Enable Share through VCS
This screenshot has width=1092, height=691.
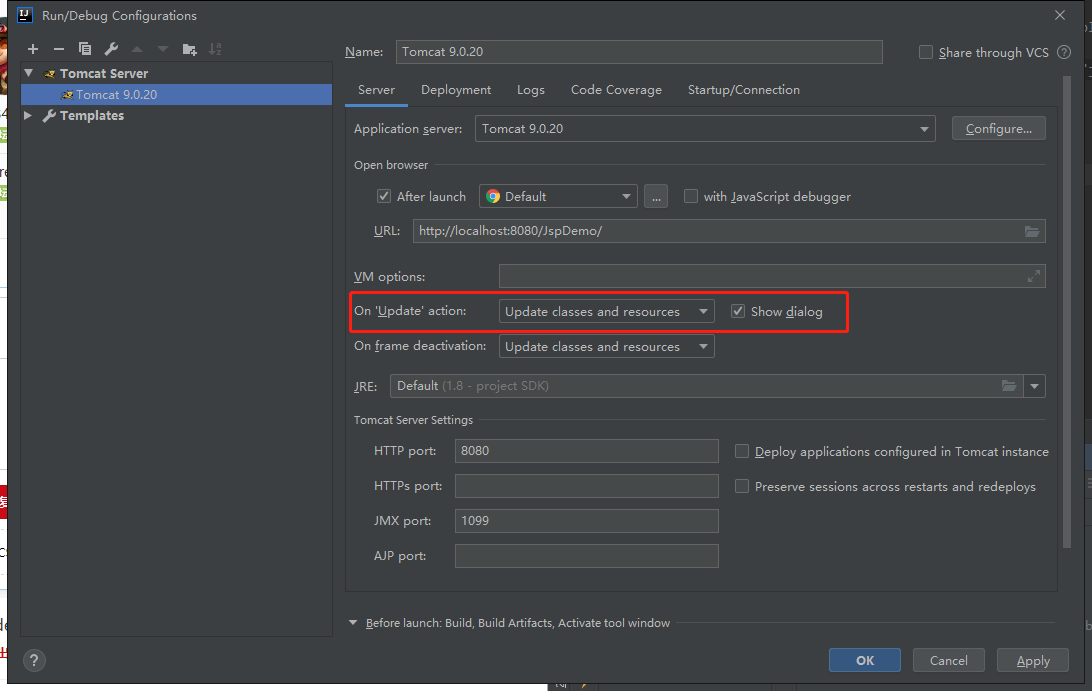click(x=926, y=52)
